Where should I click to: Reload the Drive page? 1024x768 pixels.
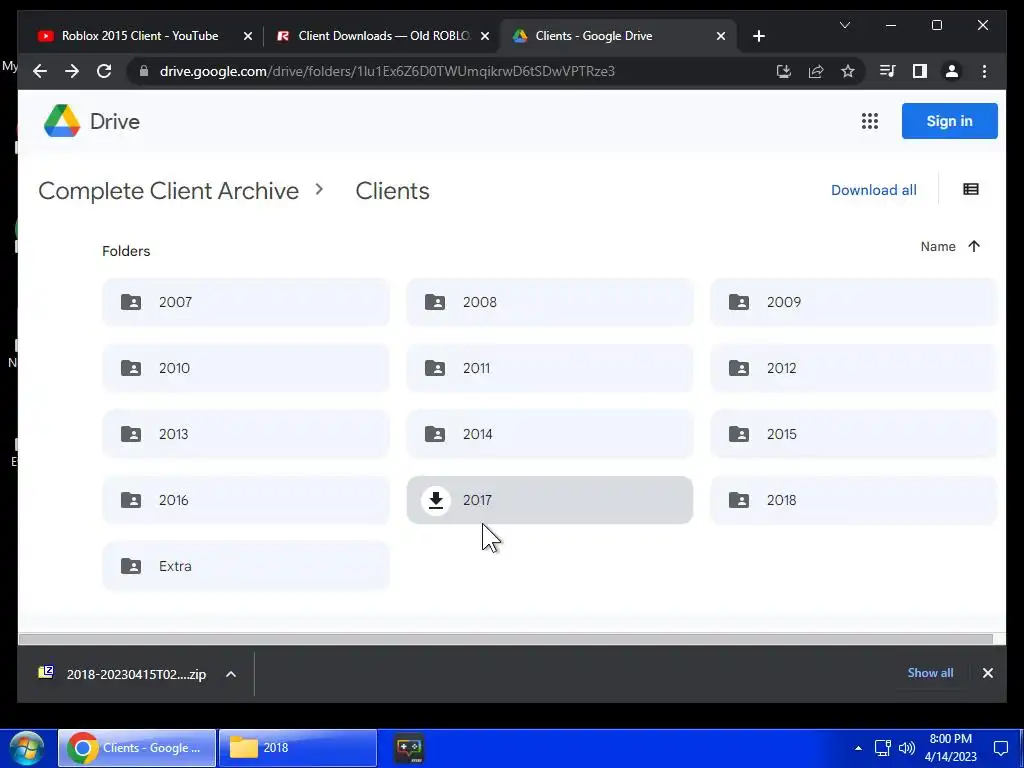tap(104, 71)
